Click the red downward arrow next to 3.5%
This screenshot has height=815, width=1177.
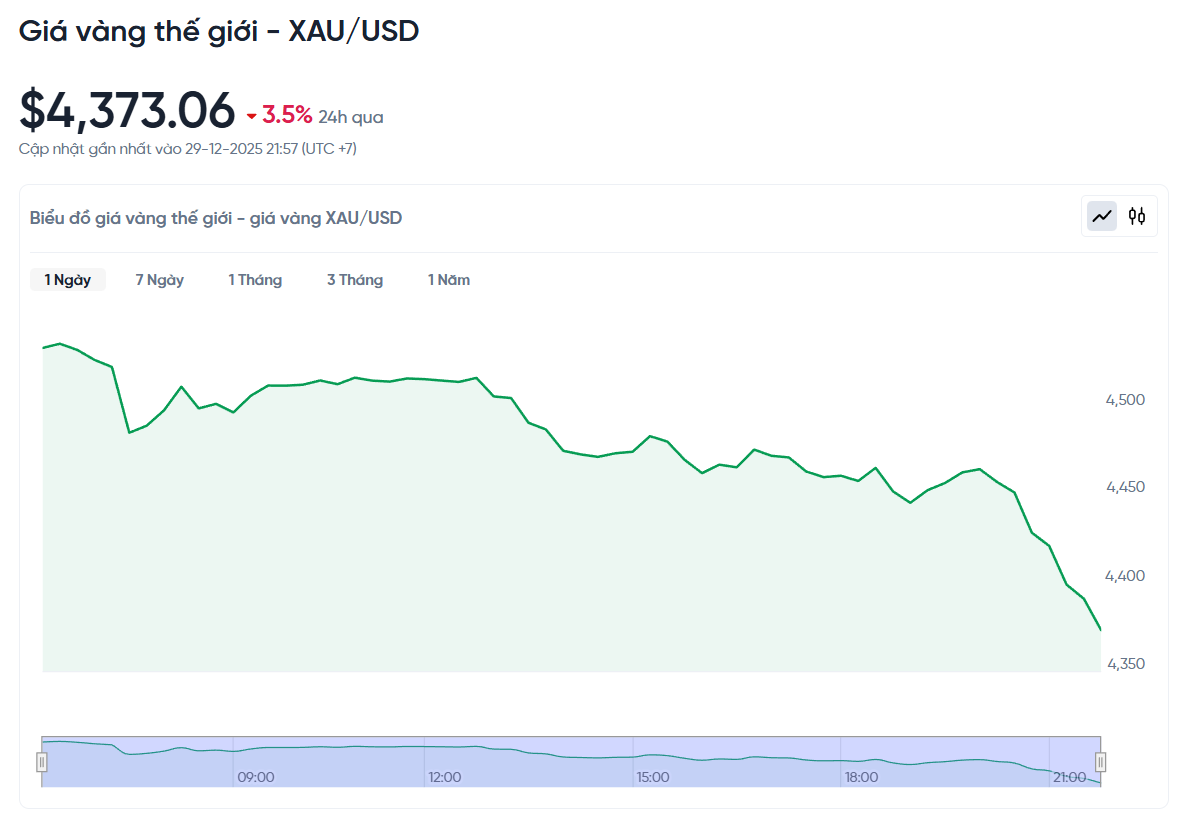click(250, 114)
